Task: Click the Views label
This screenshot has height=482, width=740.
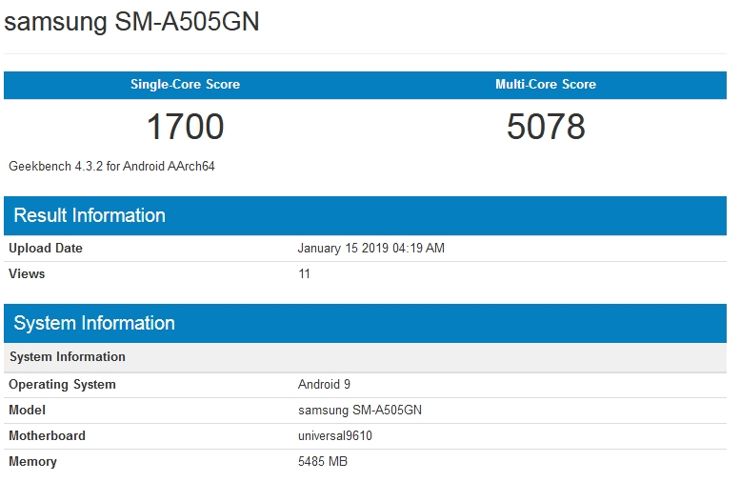Action: 26,274
